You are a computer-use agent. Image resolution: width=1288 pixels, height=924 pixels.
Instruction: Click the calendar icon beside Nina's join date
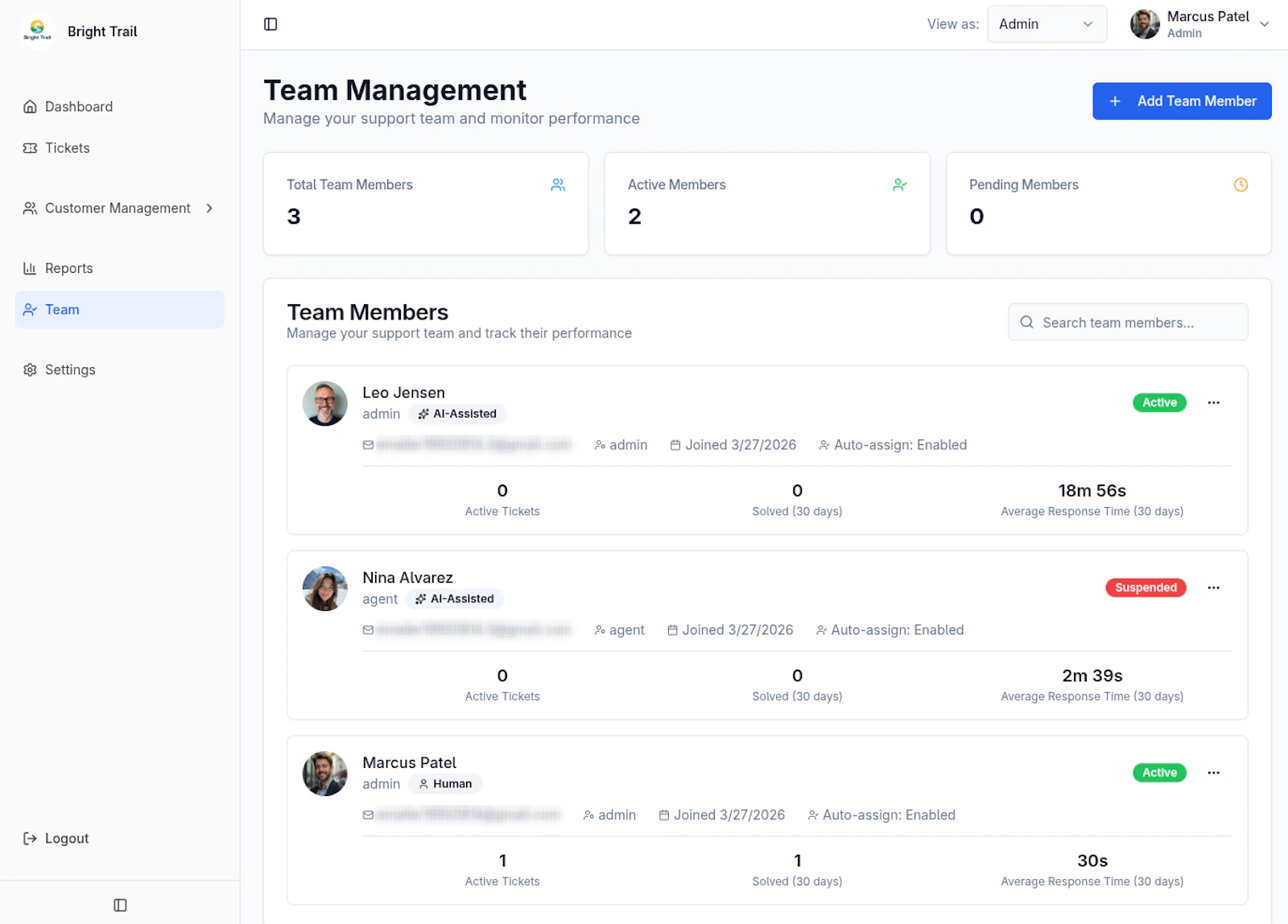coord(672,630)
